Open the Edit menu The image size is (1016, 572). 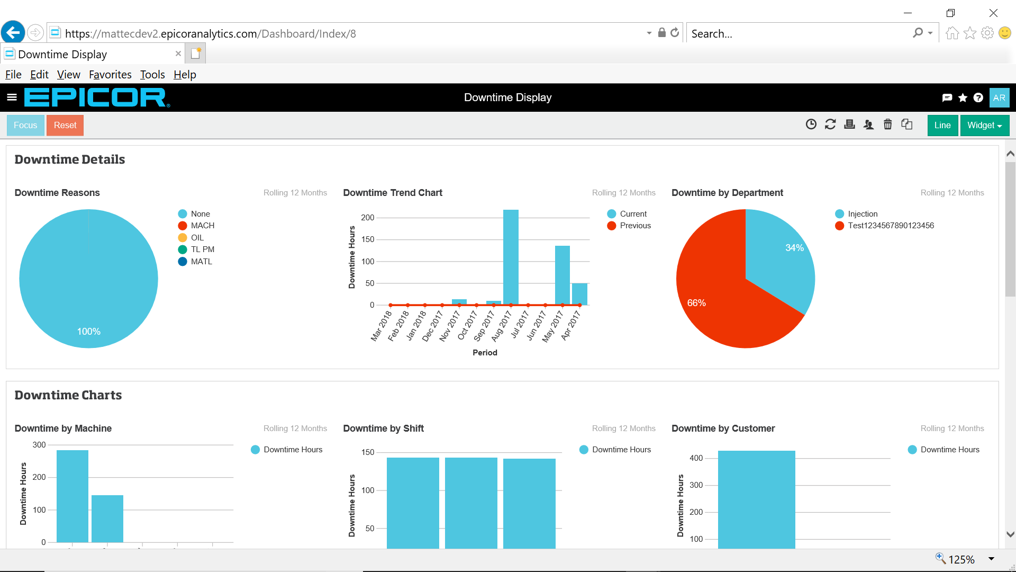(39, 74)
